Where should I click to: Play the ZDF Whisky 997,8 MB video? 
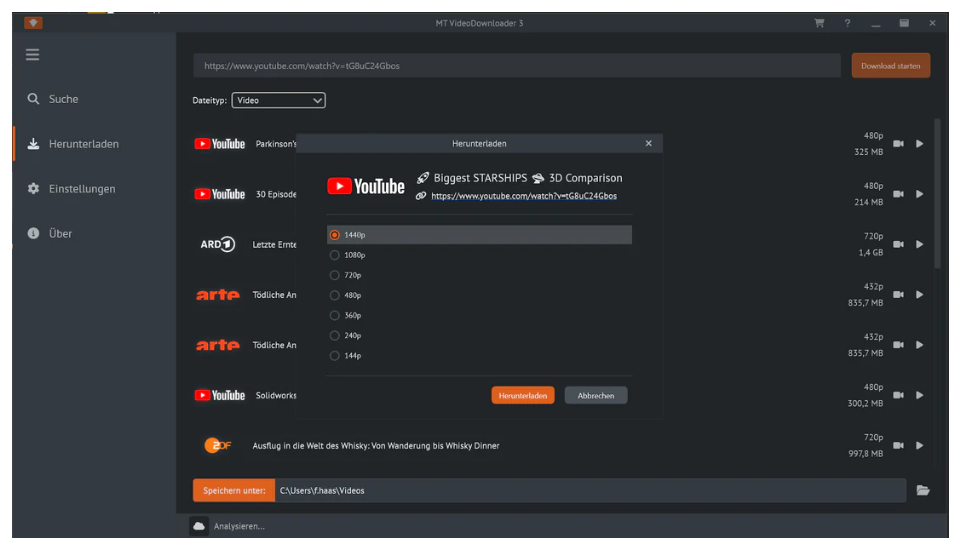click(x=919, y=445)
